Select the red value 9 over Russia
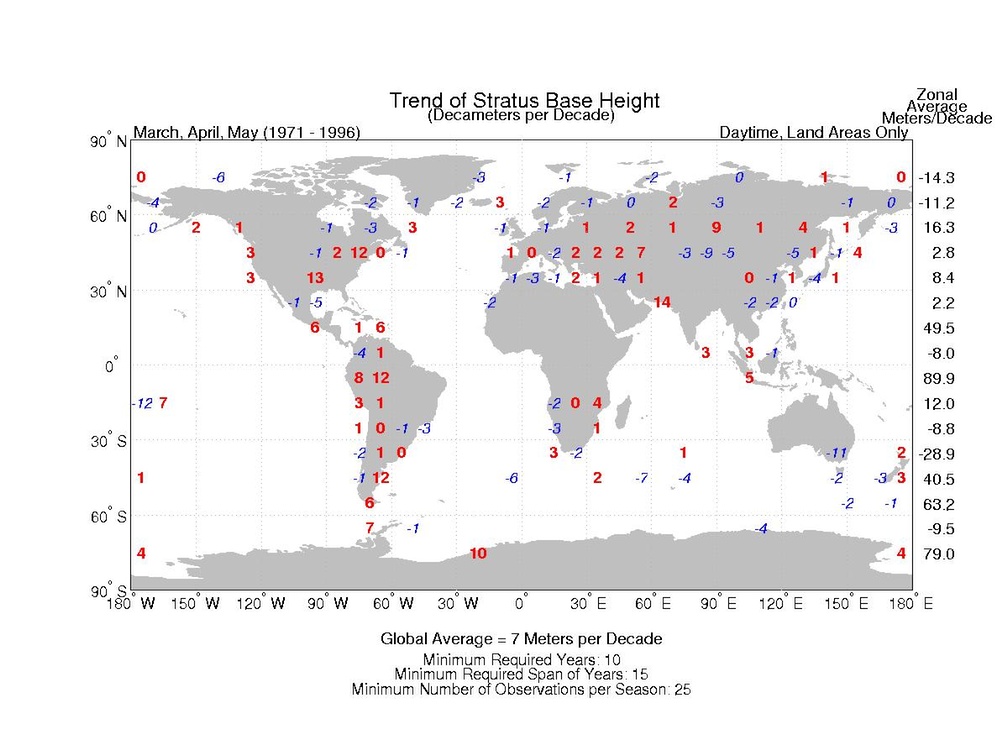Viewport: 1008px width, 756px height. pos(716,227)
